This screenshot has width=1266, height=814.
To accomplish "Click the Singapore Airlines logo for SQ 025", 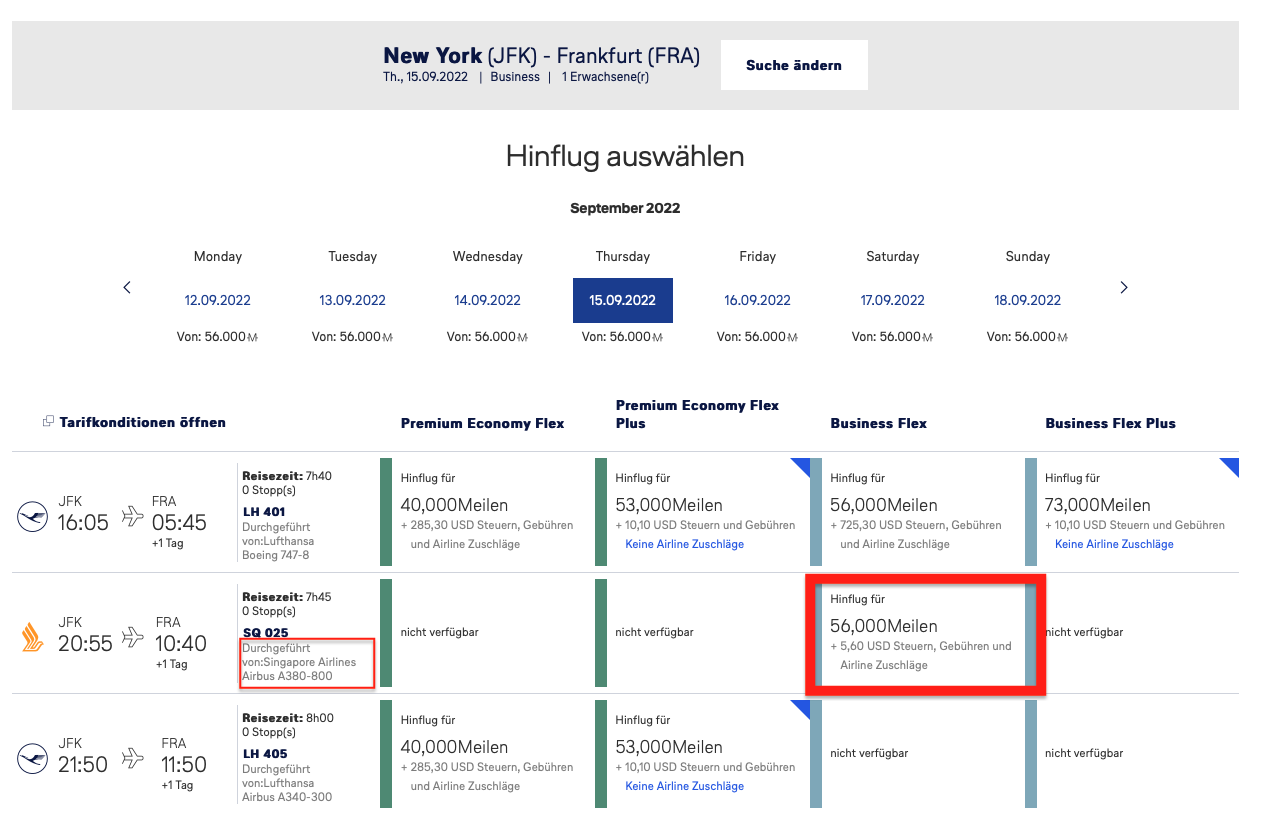I will click(x=32, y=638).
